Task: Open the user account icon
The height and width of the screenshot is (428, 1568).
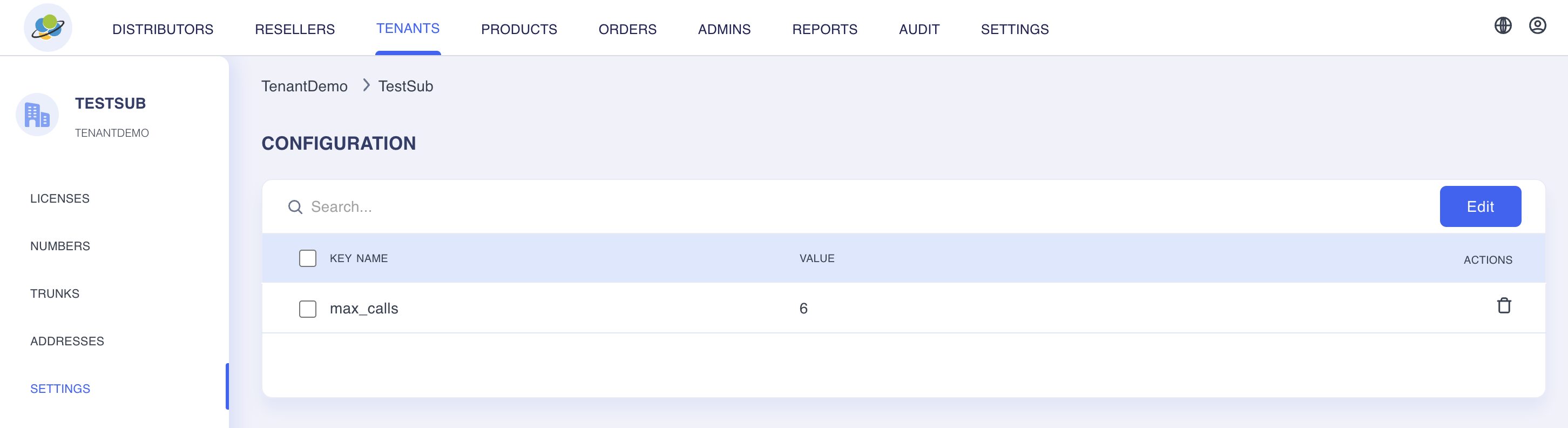Action: tap(1537, 25)
